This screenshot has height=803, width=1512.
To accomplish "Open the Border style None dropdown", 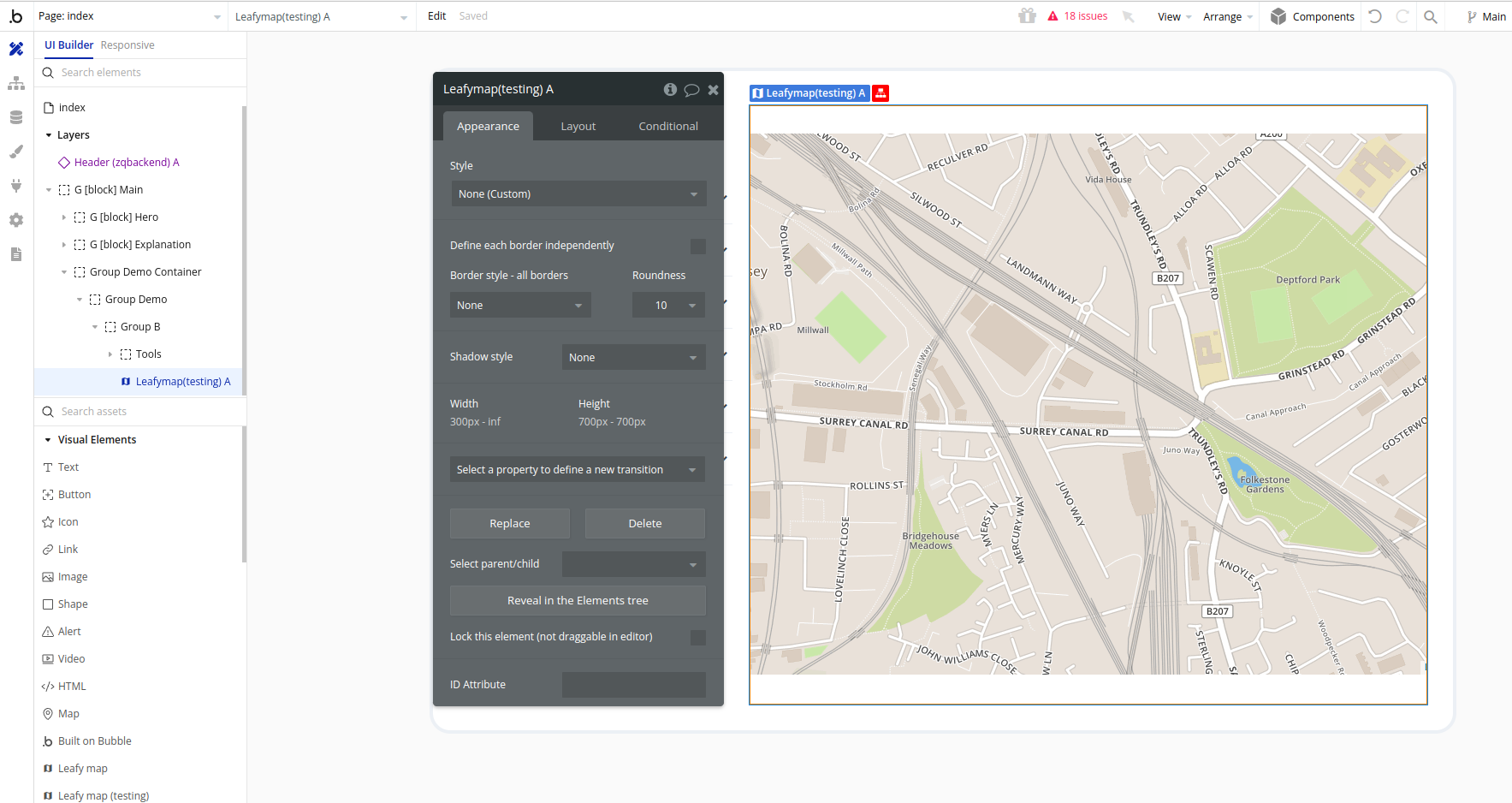I will click(520, 306).
